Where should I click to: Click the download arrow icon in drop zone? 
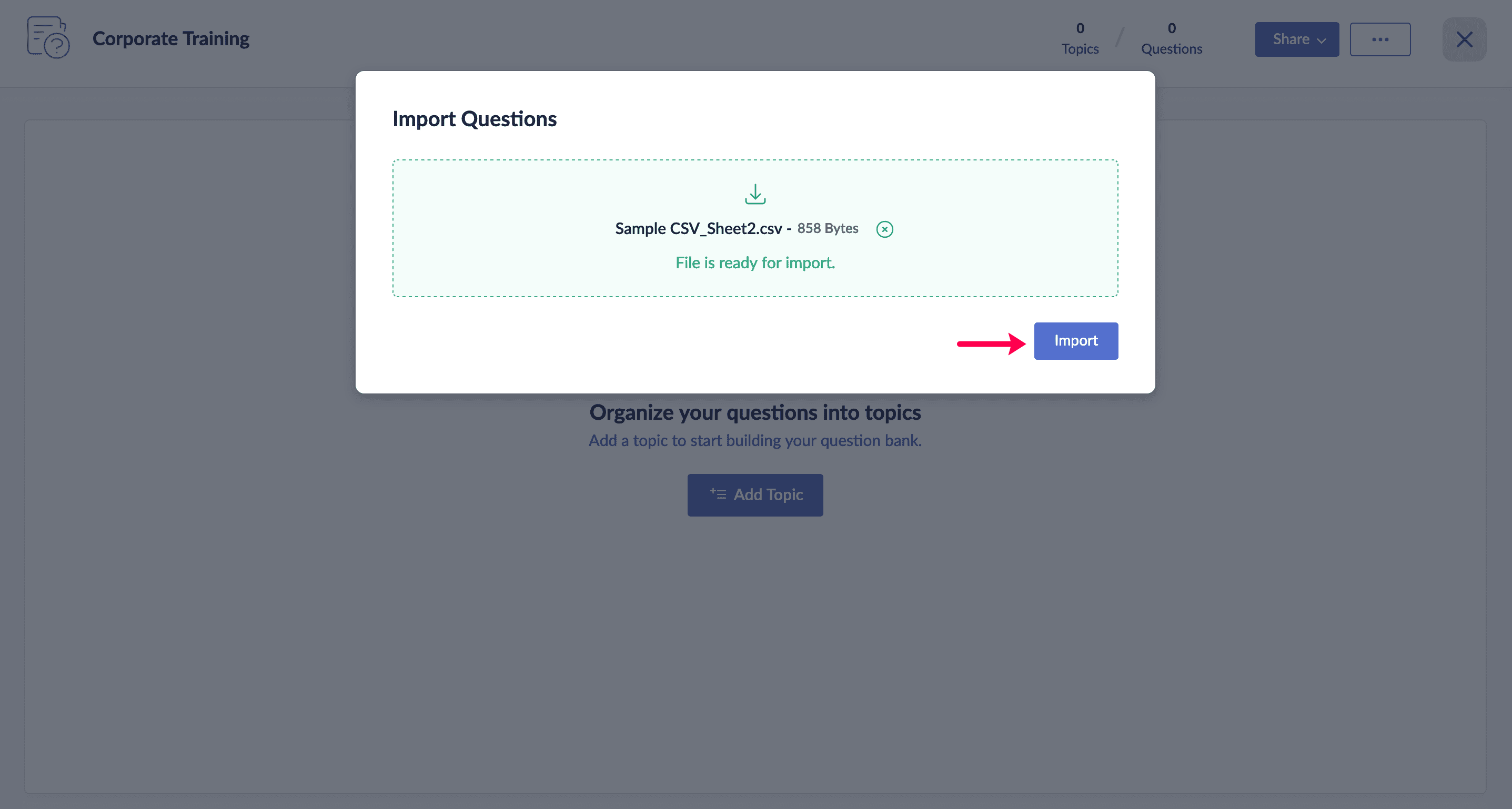[755, 194]
